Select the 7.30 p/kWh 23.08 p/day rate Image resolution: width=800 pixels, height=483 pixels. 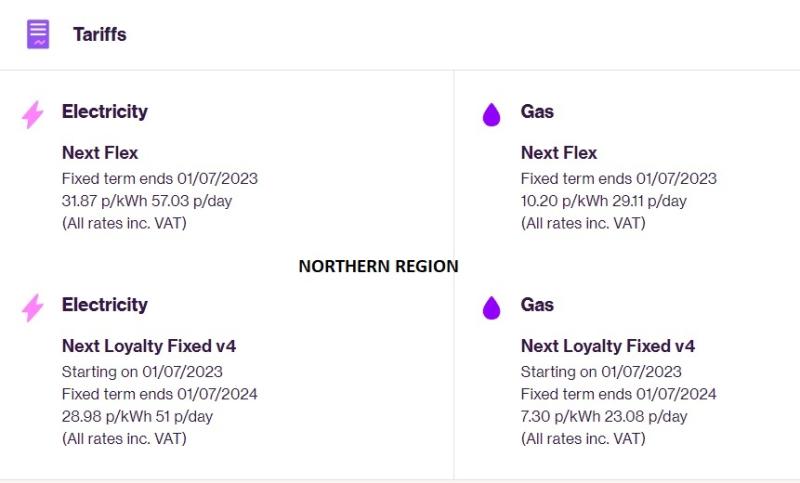click(604, 417)
